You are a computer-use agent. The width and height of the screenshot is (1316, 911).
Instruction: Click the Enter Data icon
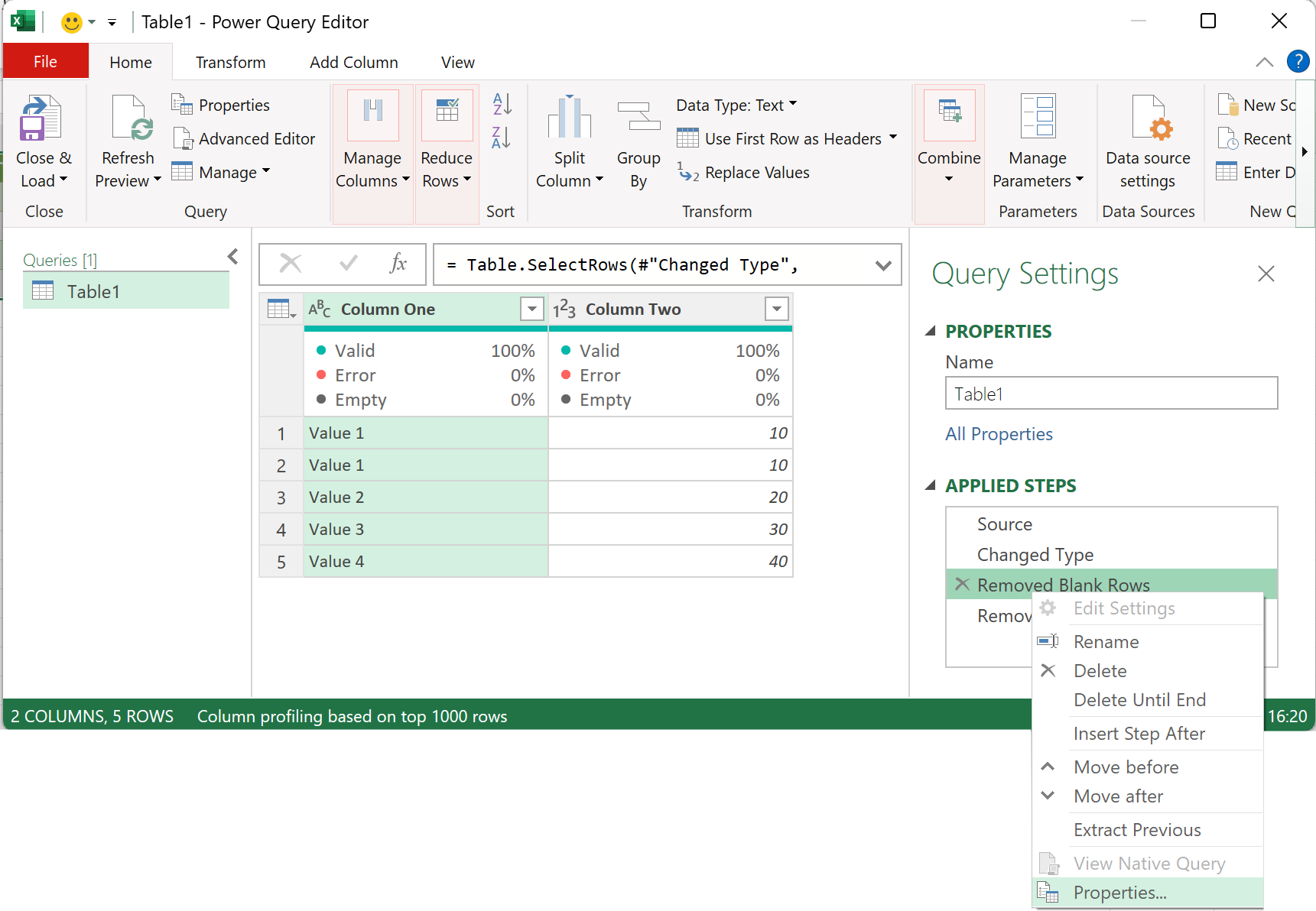click(1227, 171)
